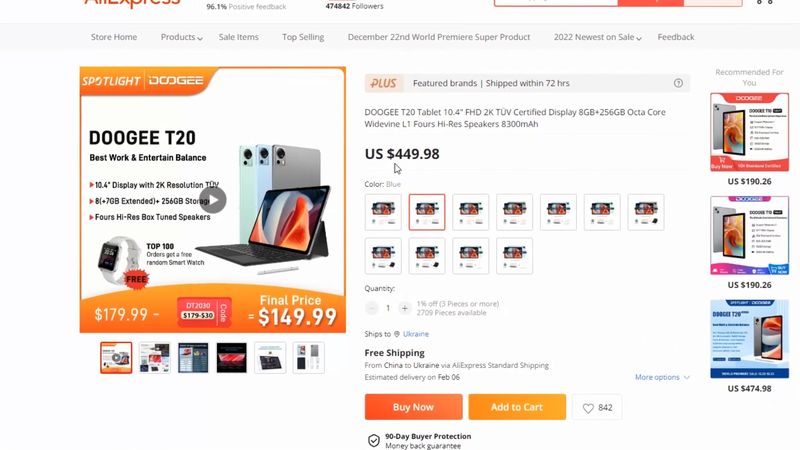800x450 pixels.
Task: Click the PLUS badge icon
Action: pyautogui.click(x=384, y=83)
